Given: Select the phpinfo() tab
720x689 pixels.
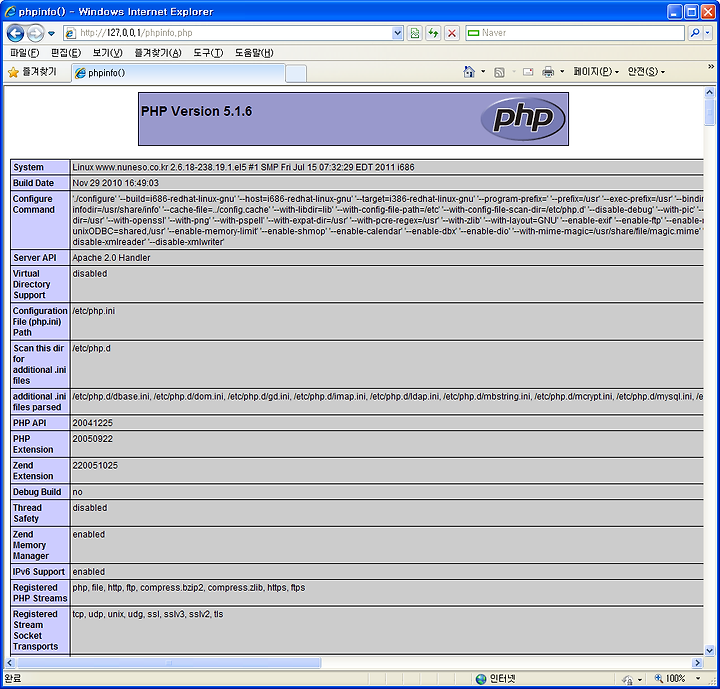Looking at the screenshot, I should [178, 73].
